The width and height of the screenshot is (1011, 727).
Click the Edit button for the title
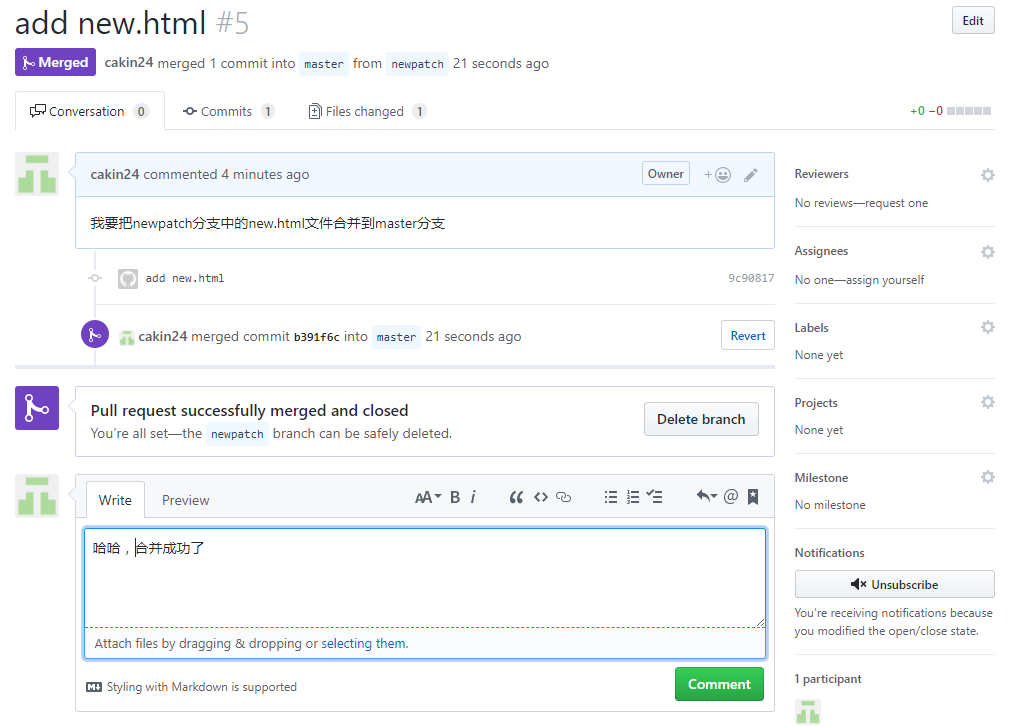coord(972,21)
